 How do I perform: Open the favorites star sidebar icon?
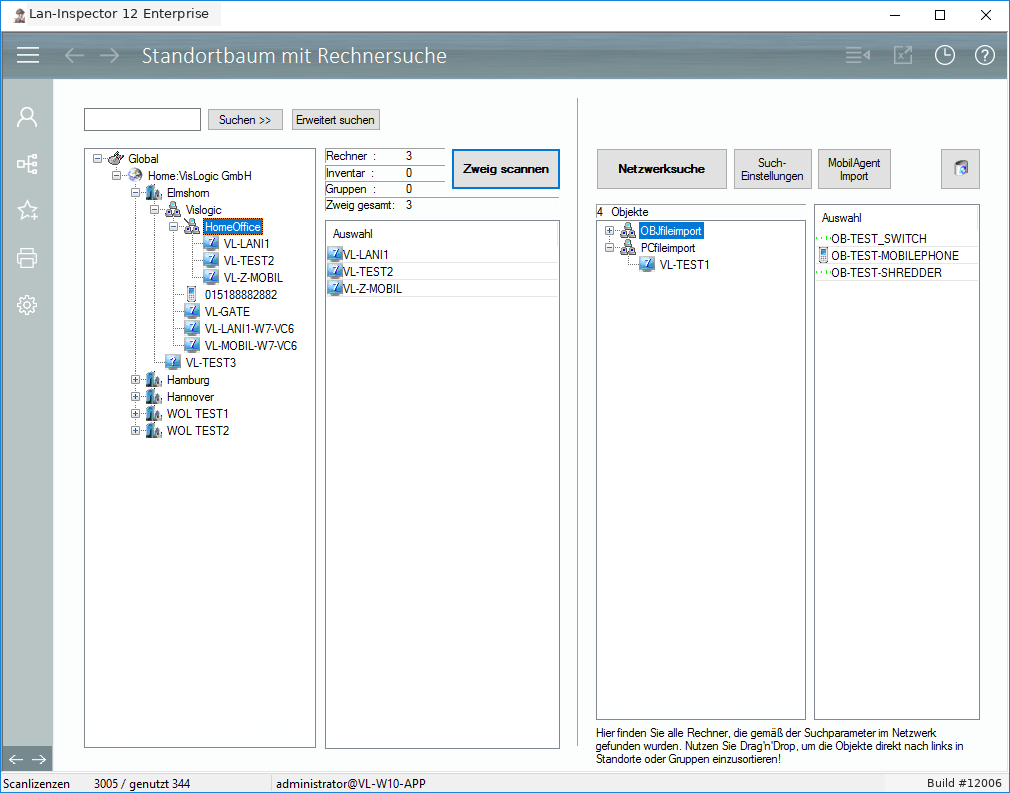click(27, 210)
